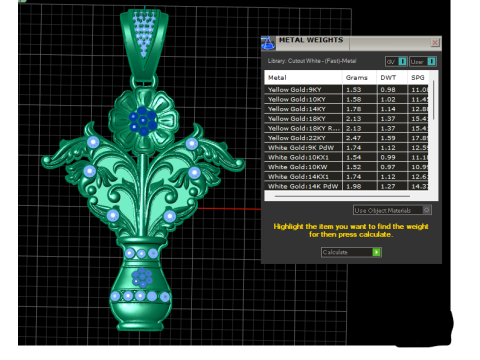Select the White Gold:10KX1 row
The height and width of the screenshot is (360, 480).
[346, 157]
